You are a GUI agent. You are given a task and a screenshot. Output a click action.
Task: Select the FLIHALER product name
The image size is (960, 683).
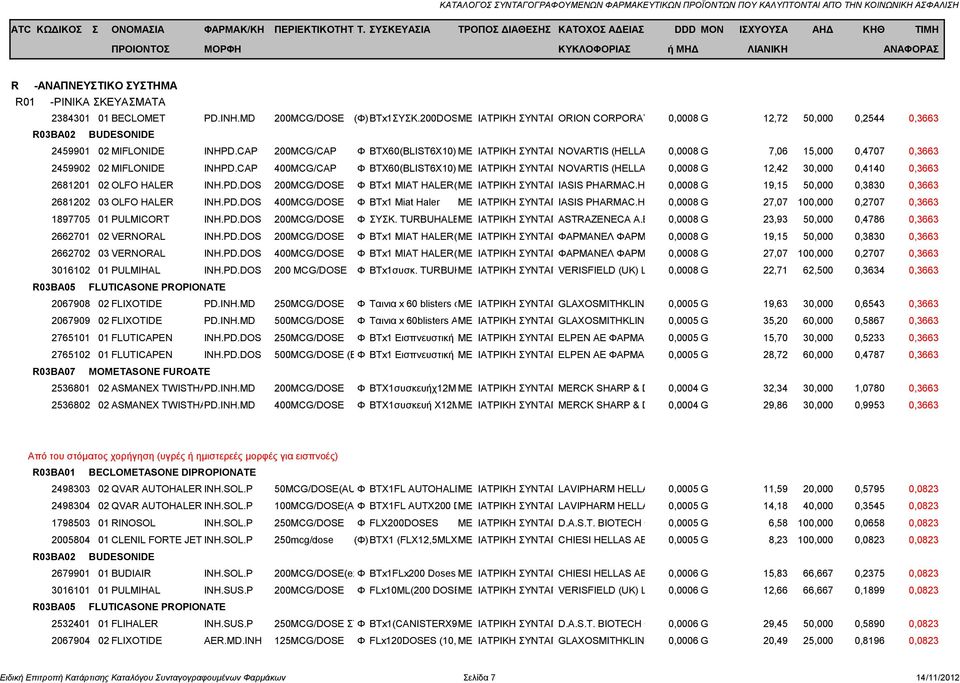135,624
